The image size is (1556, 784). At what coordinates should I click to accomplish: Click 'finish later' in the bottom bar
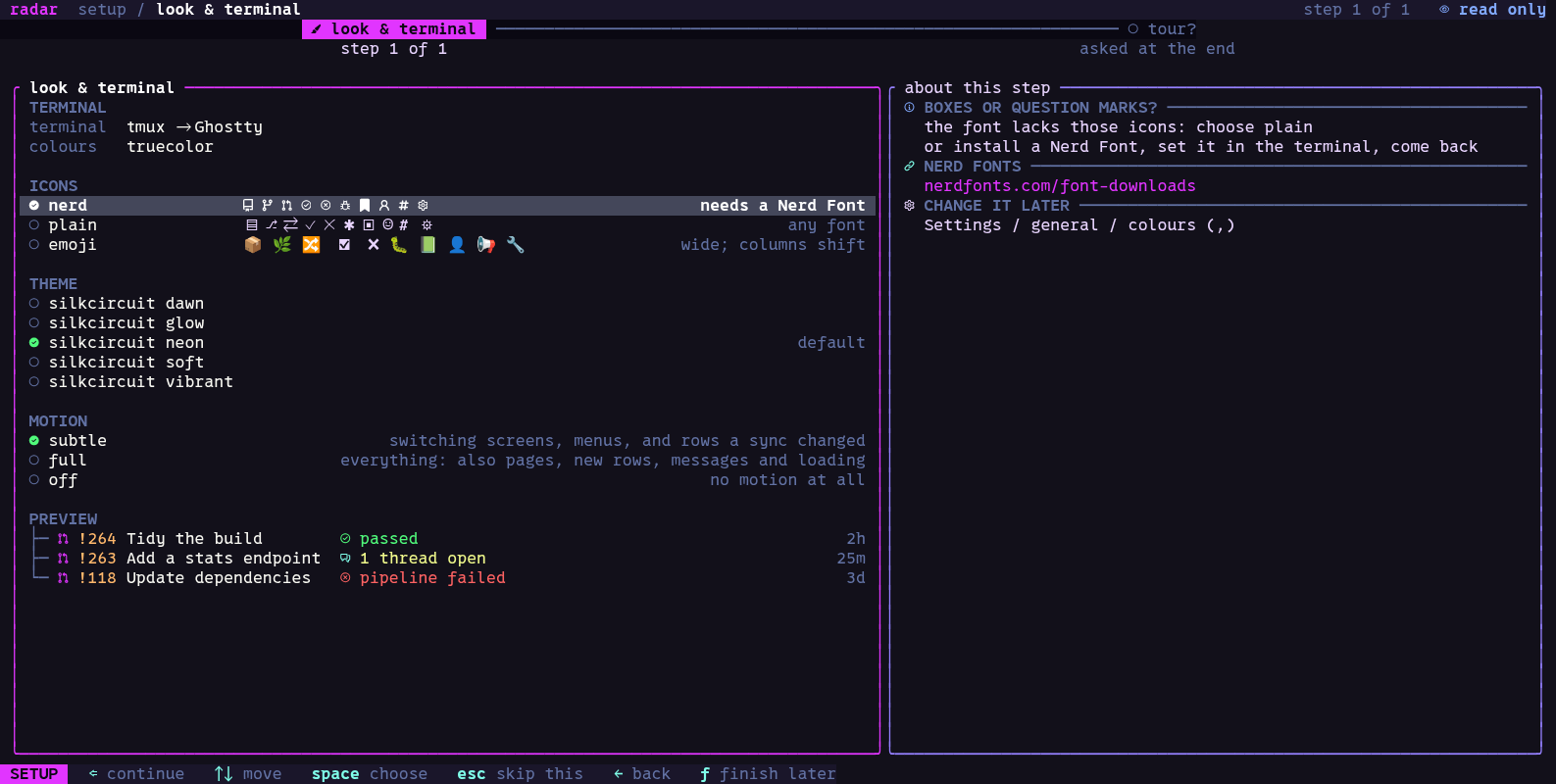click(x=778, y=774)
